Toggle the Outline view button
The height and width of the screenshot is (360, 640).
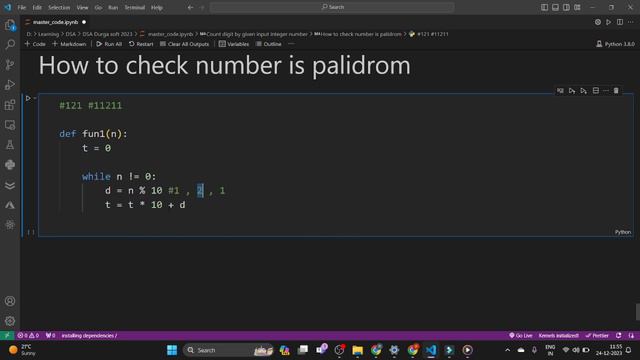[269, 44]
